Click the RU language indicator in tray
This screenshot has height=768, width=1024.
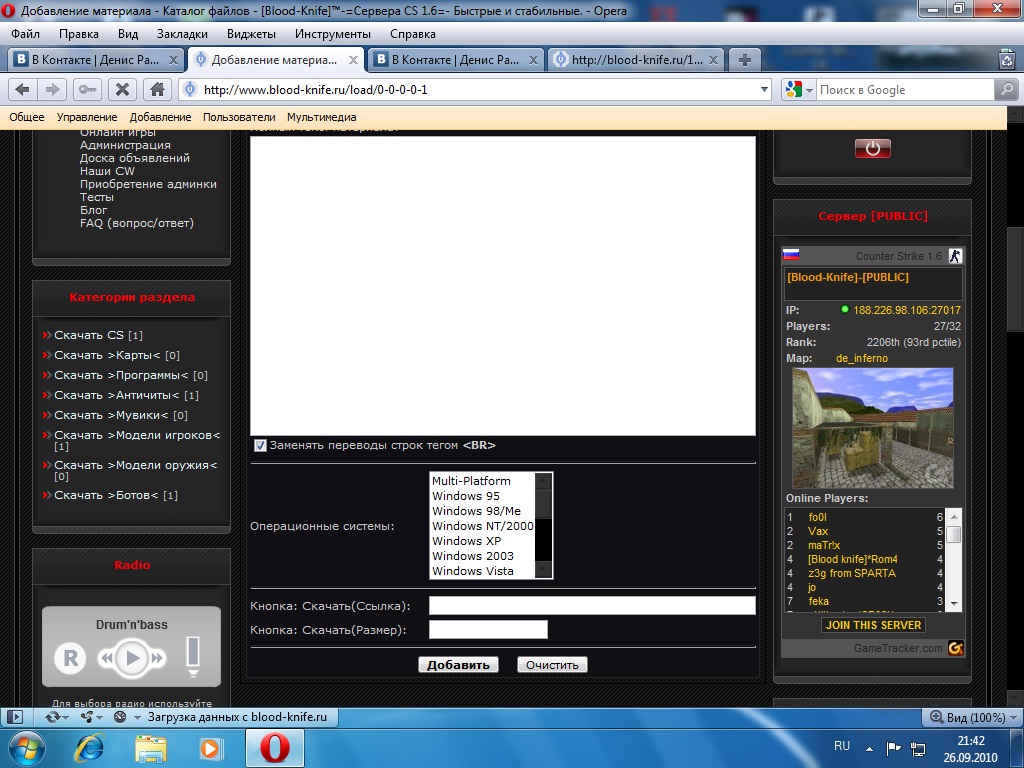click(842, 746)
